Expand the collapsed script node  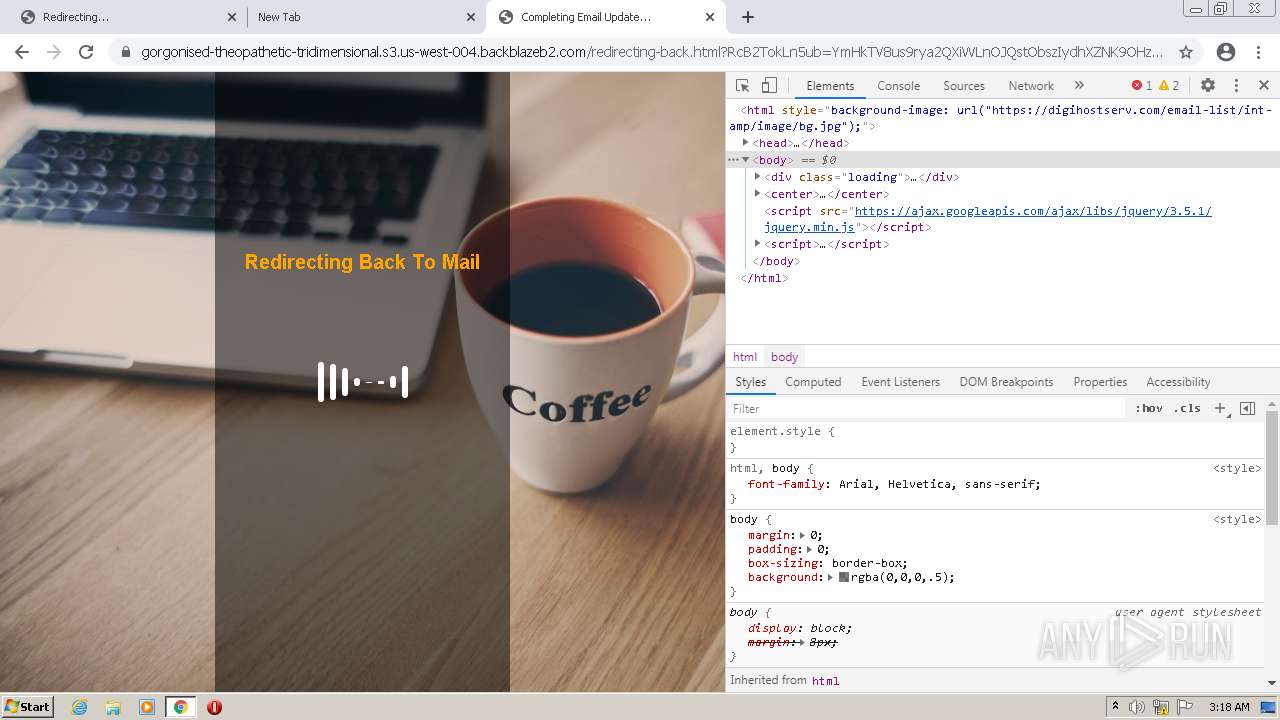click(x=757, y=244)
